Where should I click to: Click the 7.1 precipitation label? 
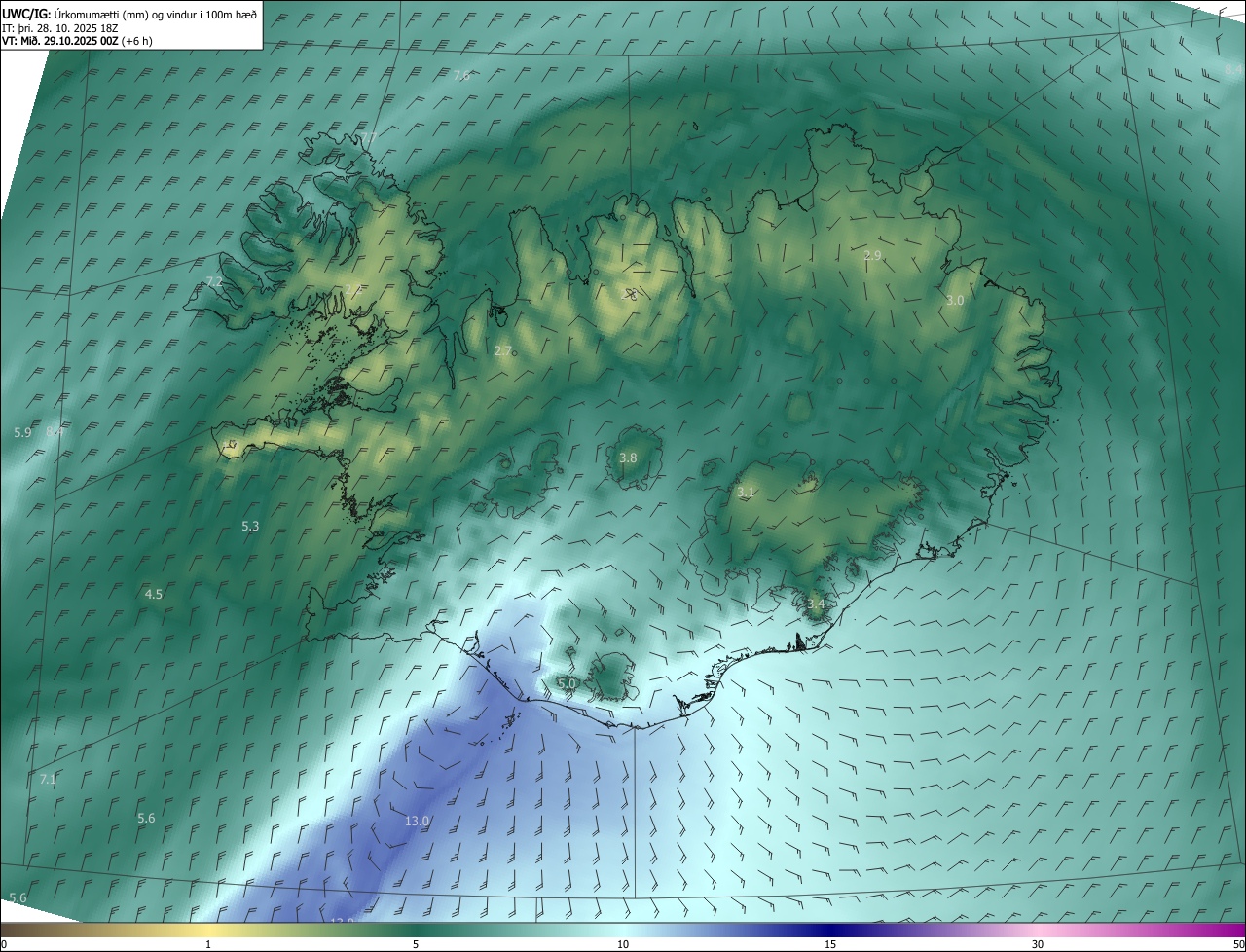pos(49,780)
